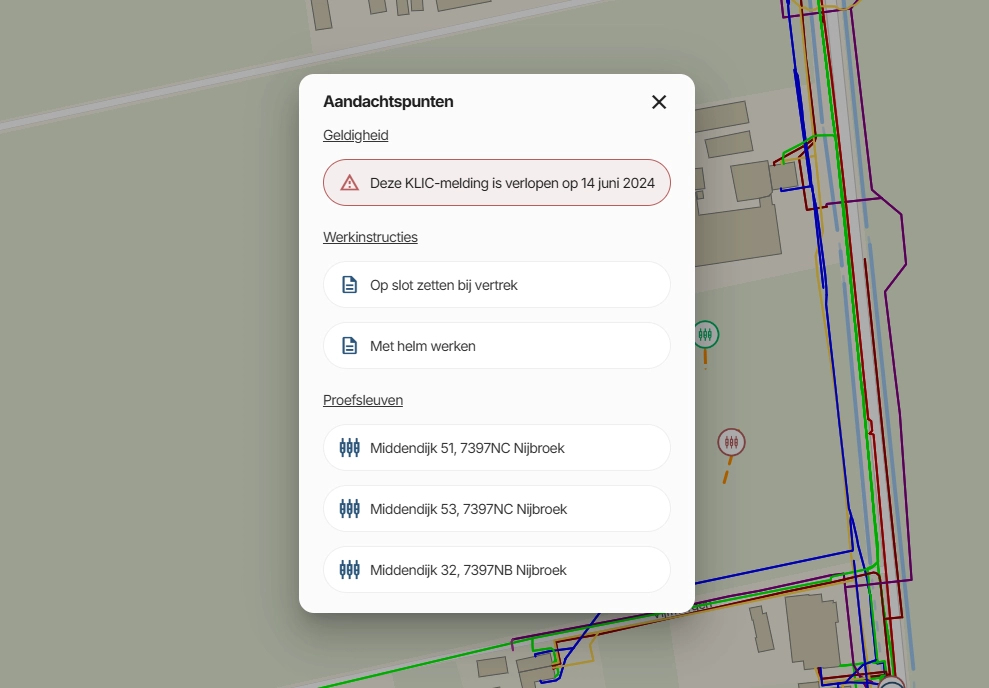This screenshot has width=989, height=688.
Task: Click trench icon beside Middendijk 32
Action: [x=349, y=570]
